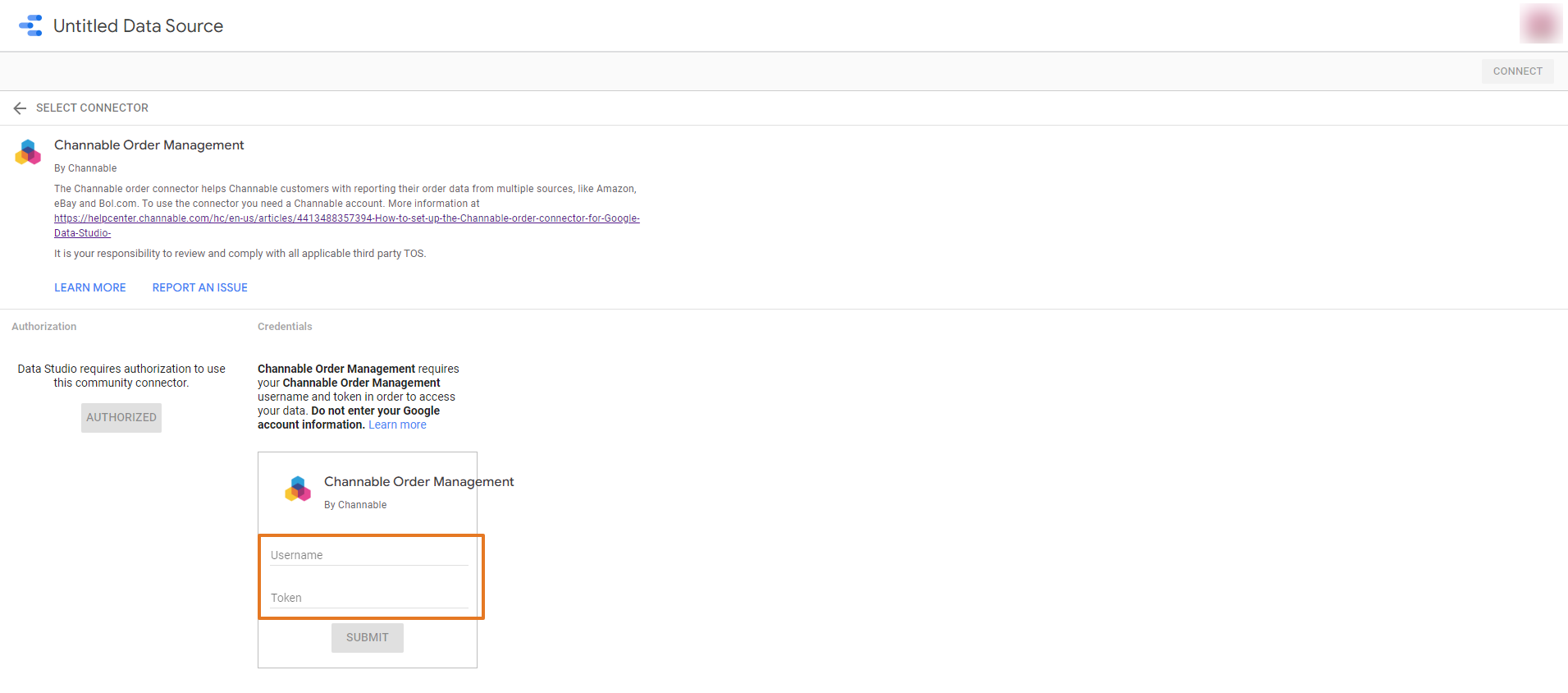Click the third party TOS notice text
This screenshot has width=1568, height=693.
[240, 254]
